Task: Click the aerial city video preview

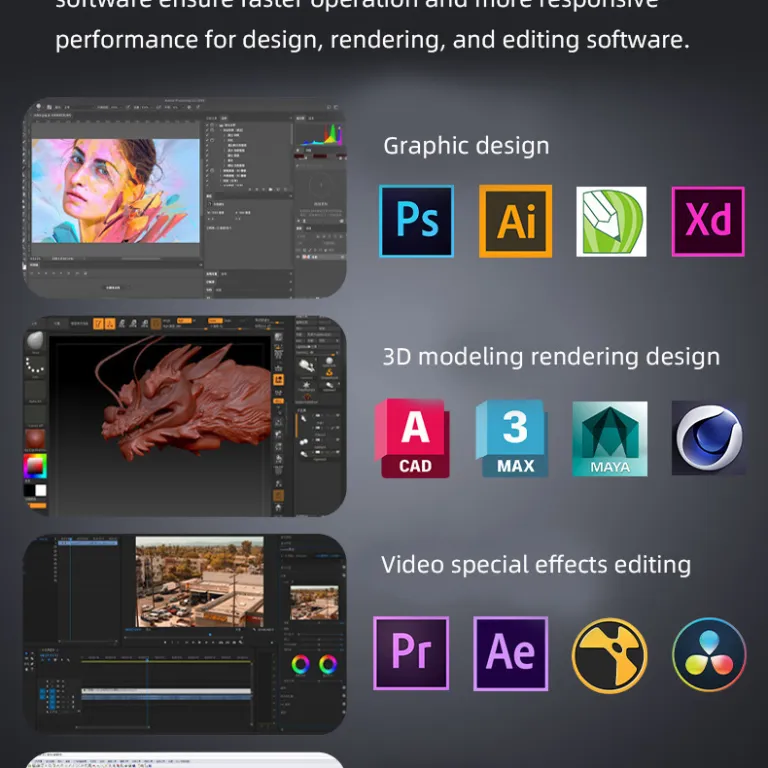Action: 199,581
